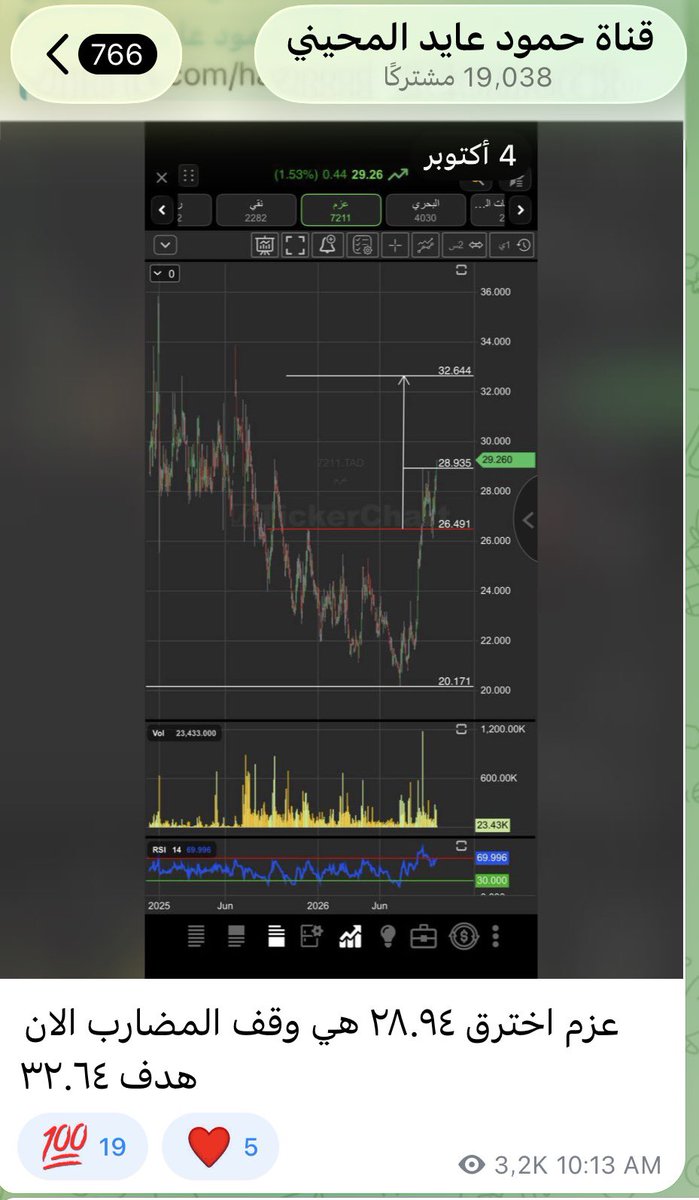Viewport: 699px width, 1200px height.
Task: Open the layout settings gear icon in bottom bar
Action: coord(312,936)
